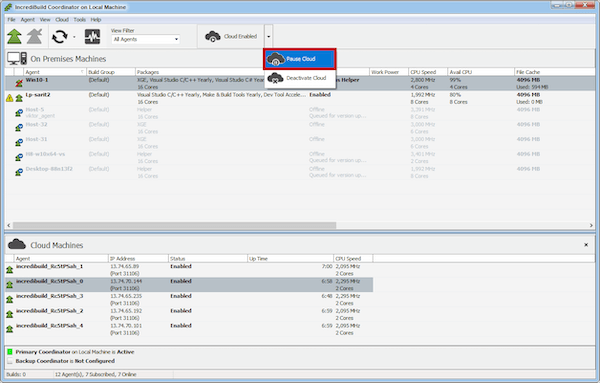Sort by Work Power column header

(x=389, y=72)
